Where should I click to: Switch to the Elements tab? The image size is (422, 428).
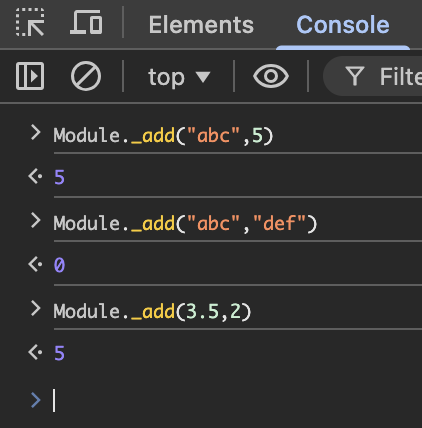(201, 25)
